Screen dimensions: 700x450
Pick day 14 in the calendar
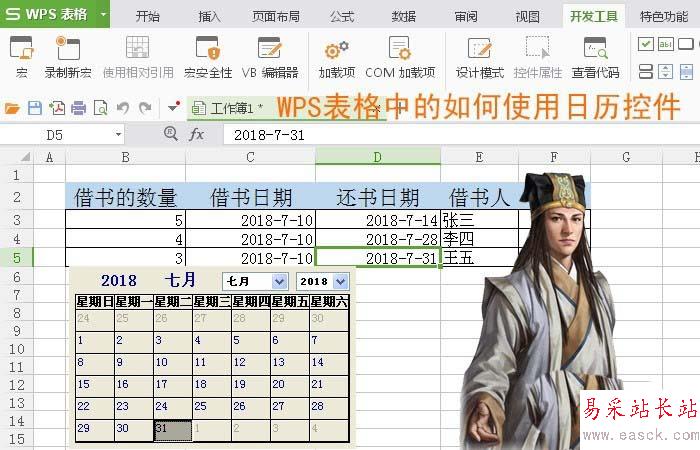tap(329, 364)
